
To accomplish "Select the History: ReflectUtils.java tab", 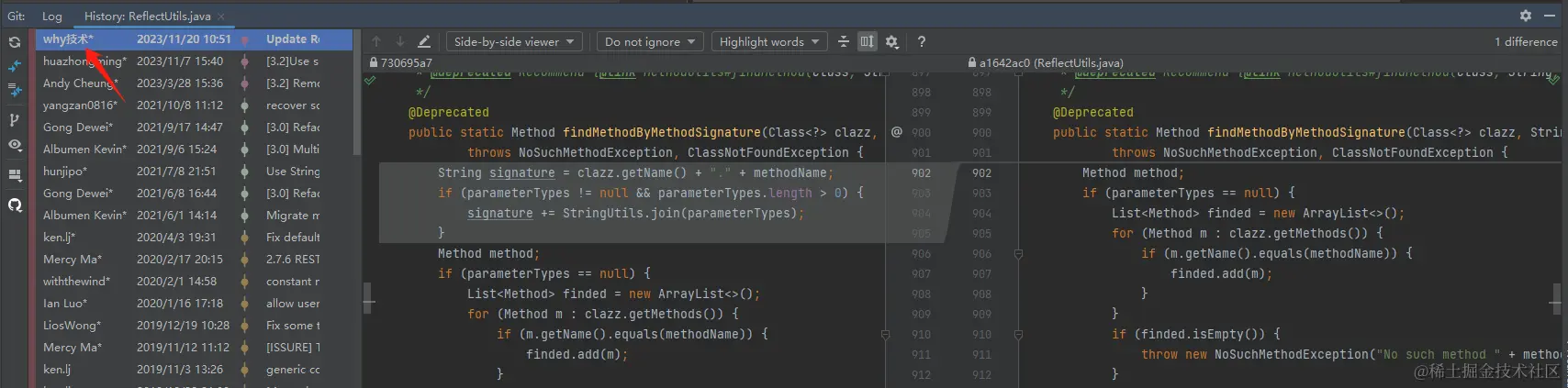I will (147, 16).
